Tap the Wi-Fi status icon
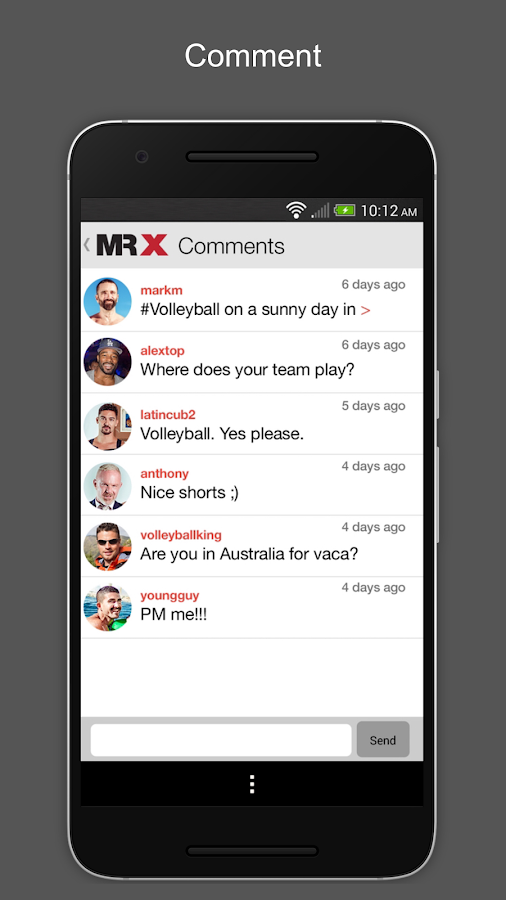The height and width of the screenshot is (900, 506). point(296,210)
